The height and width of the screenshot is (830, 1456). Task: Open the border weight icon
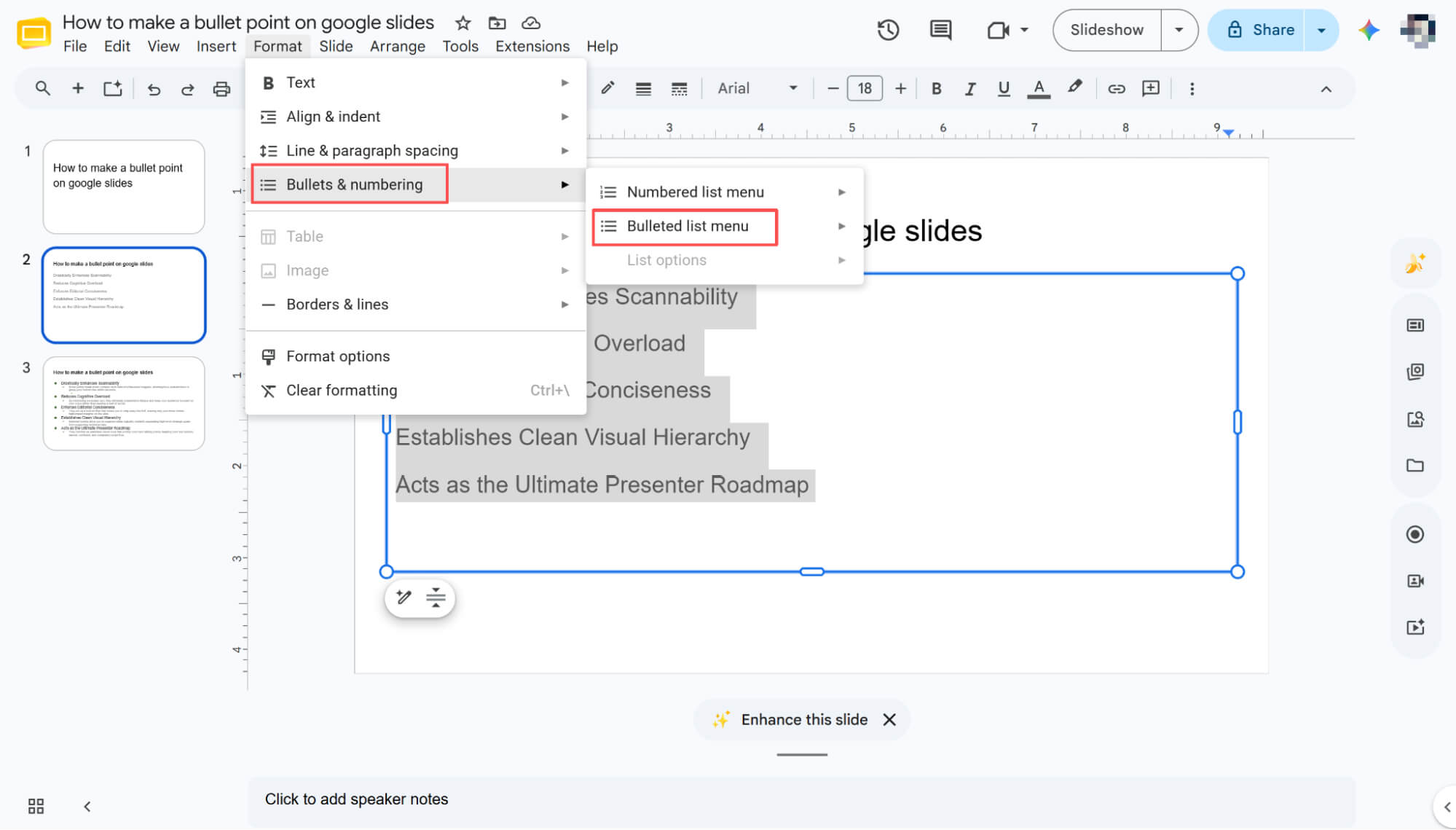coord(643,89)
